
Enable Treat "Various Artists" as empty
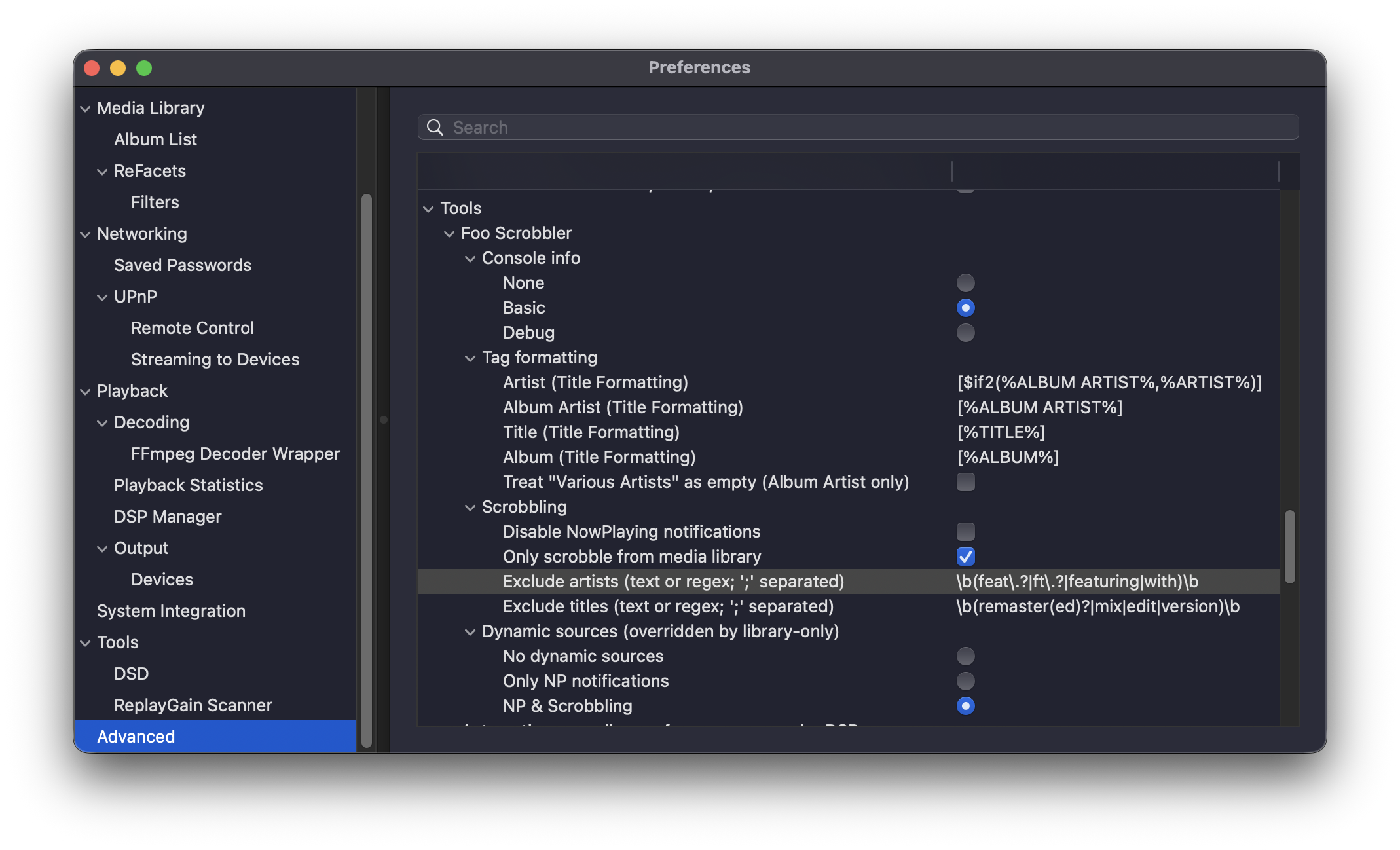965,482
